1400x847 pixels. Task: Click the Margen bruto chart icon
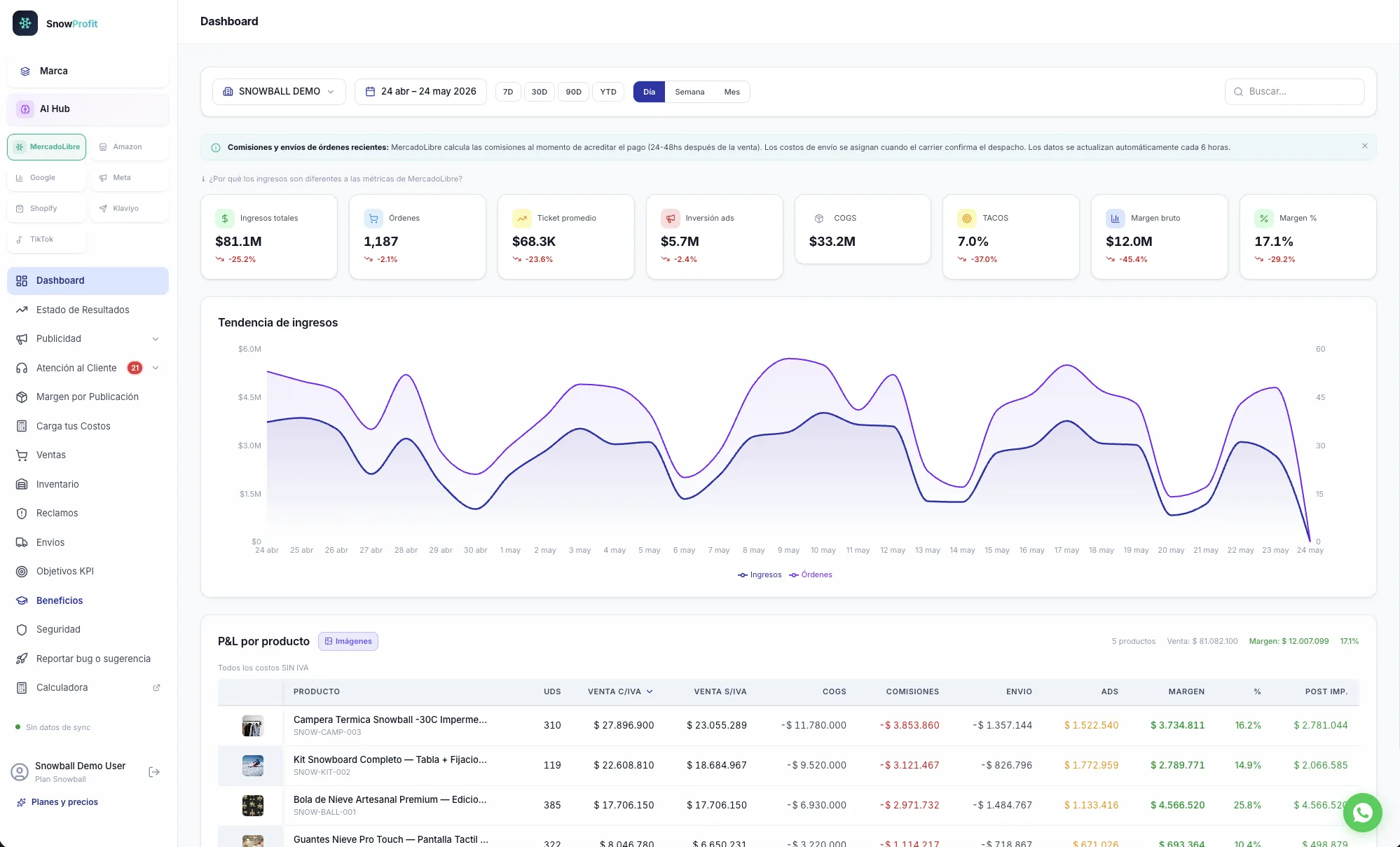1115,219
